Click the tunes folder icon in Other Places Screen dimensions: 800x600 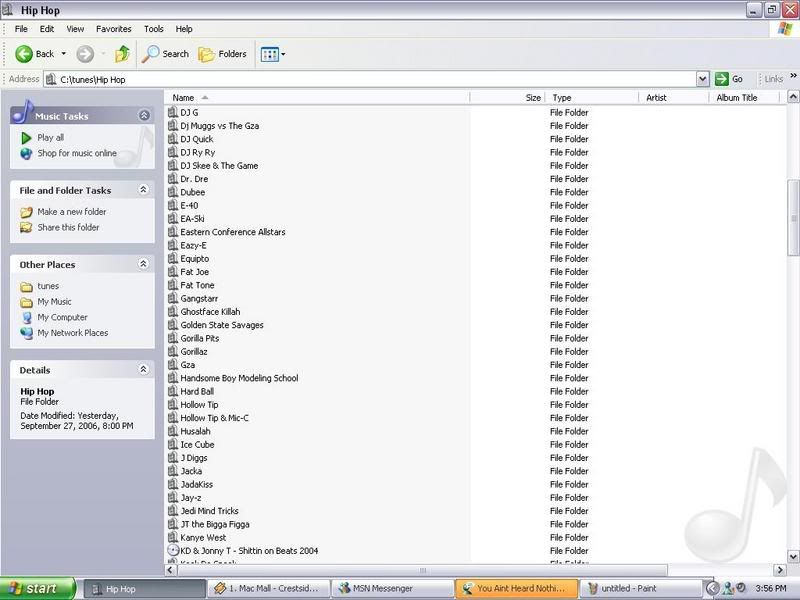coord(26,287)
